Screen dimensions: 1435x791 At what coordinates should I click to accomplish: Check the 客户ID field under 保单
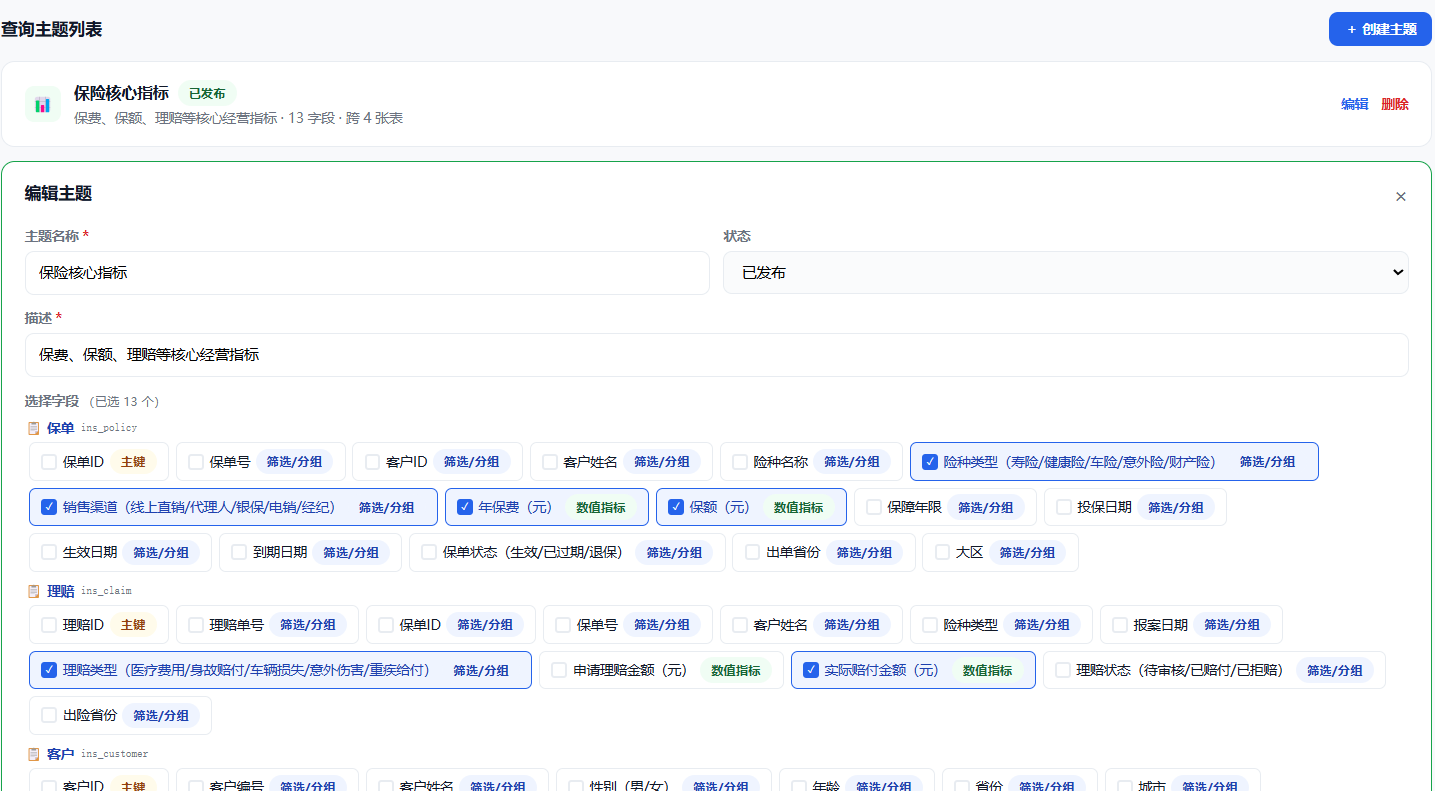372,462
